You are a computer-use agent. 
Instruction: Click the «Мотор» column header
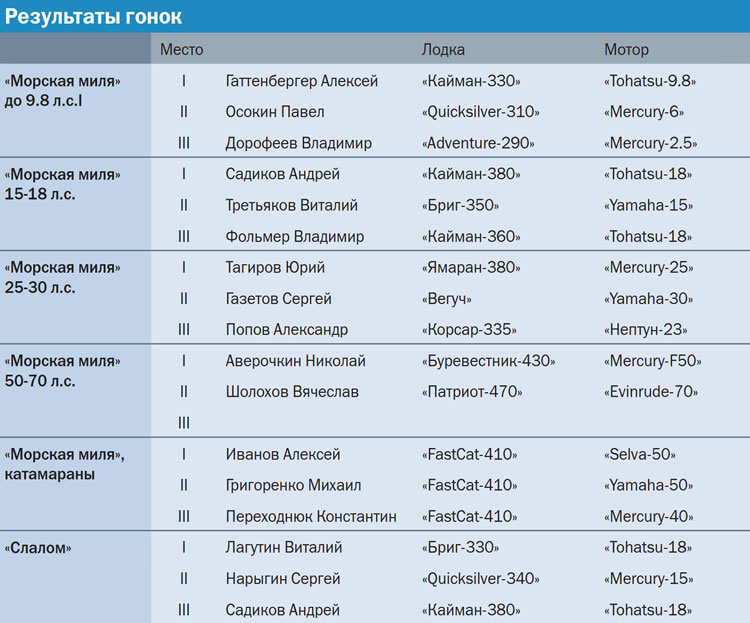[x=626, y=50]
